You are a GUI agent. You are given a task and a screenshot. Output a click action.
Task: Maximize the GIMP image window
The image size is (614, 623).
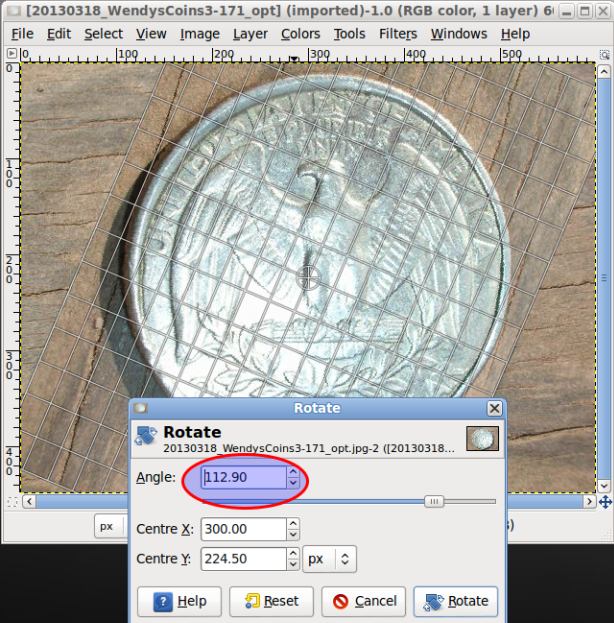[585, 12]
